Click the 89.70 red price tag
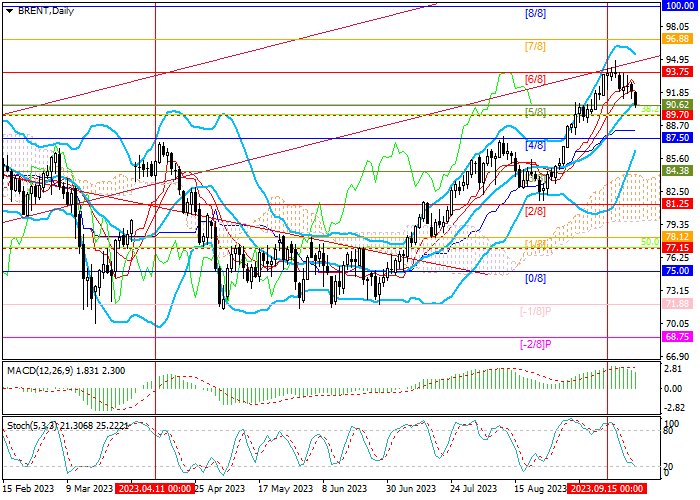The image size is (700, 500). (x=677, y=115)
